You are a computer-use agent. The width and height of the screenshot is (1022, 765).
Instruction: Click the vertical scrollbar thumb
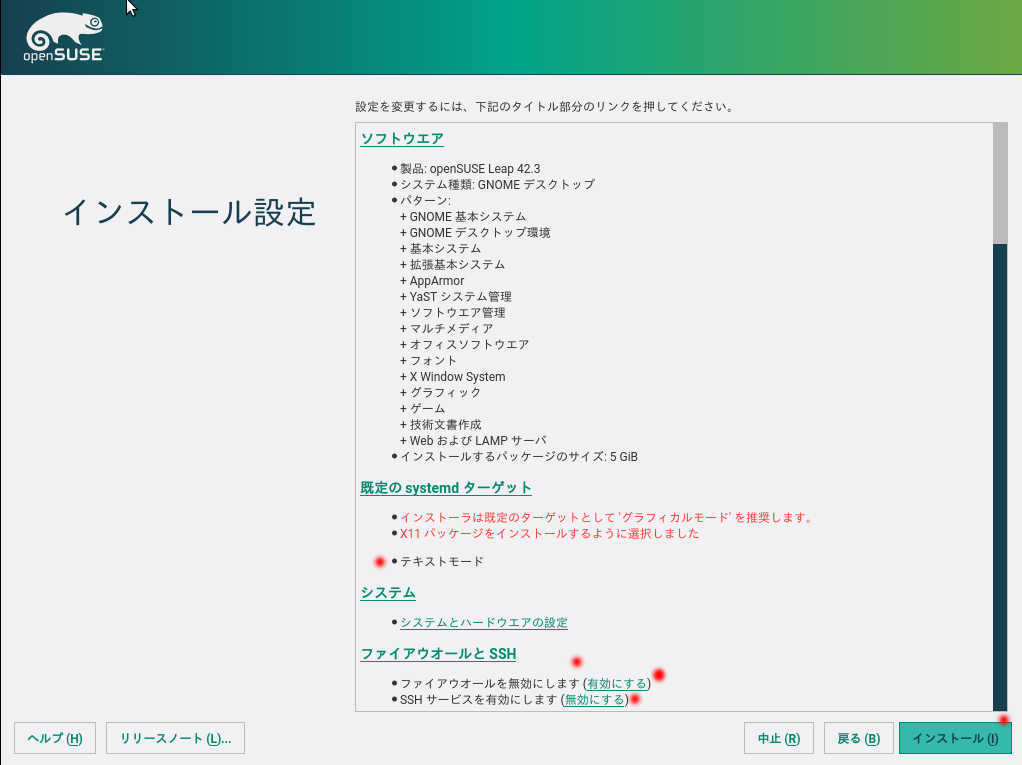click(1000, 183)
